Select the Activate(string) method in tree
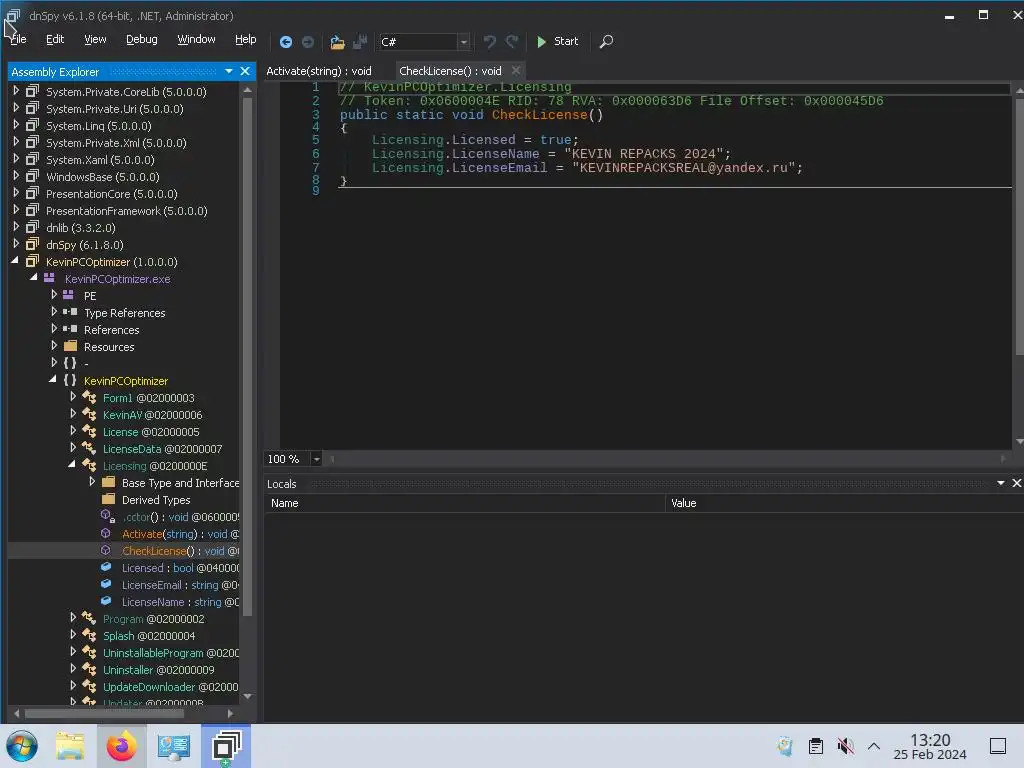The image size is (1024, 768). (x=180, y=534)
